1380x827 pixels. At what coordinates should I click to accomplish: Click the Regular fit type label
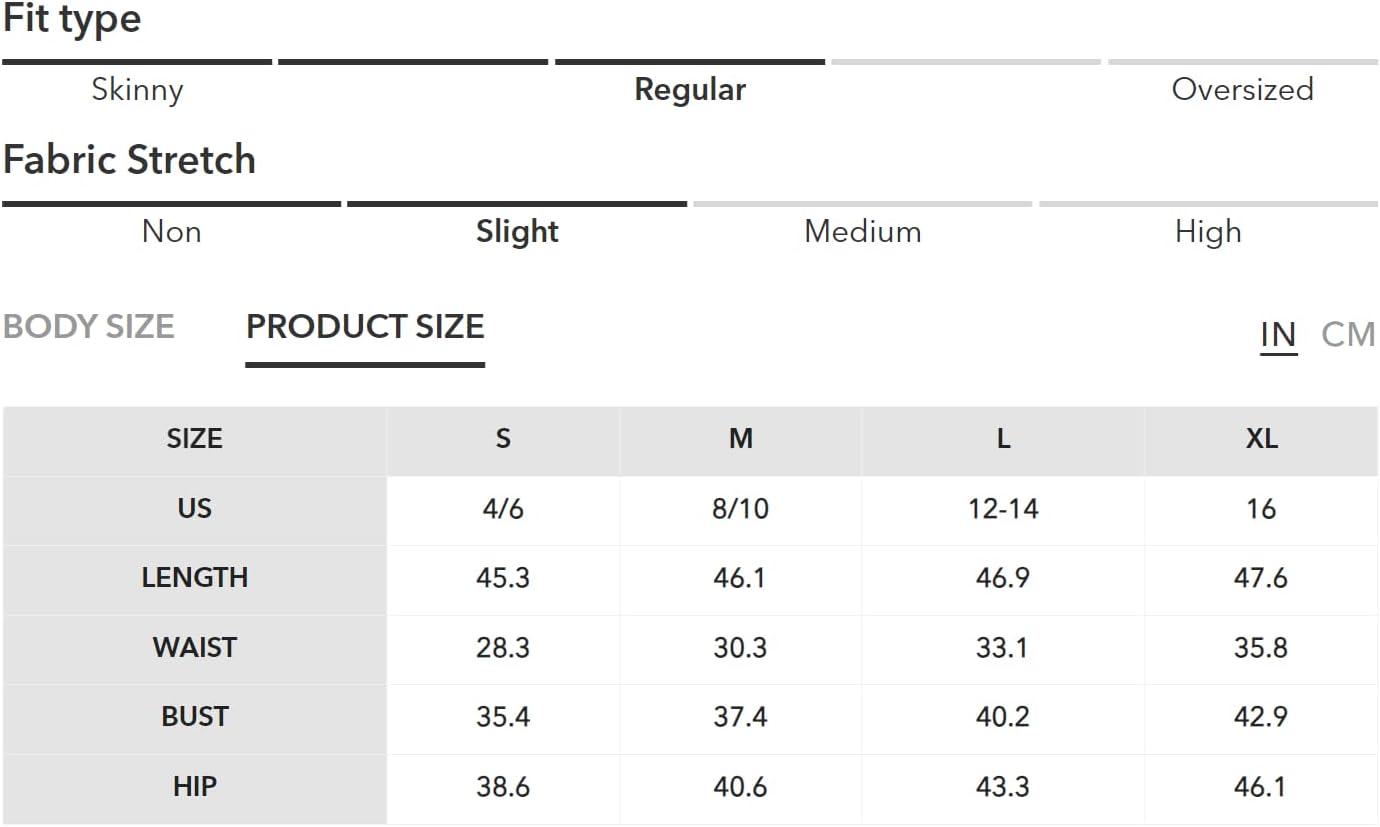690,90
